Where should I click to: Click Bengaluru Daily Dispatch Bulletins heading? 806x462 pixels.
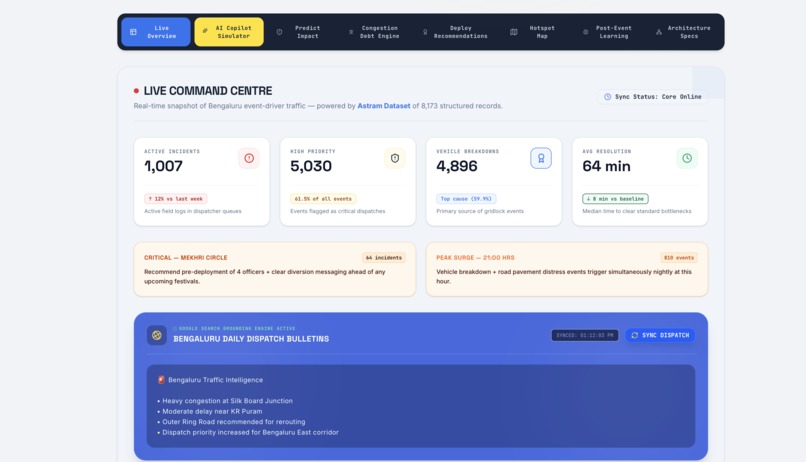pos(251,339)
